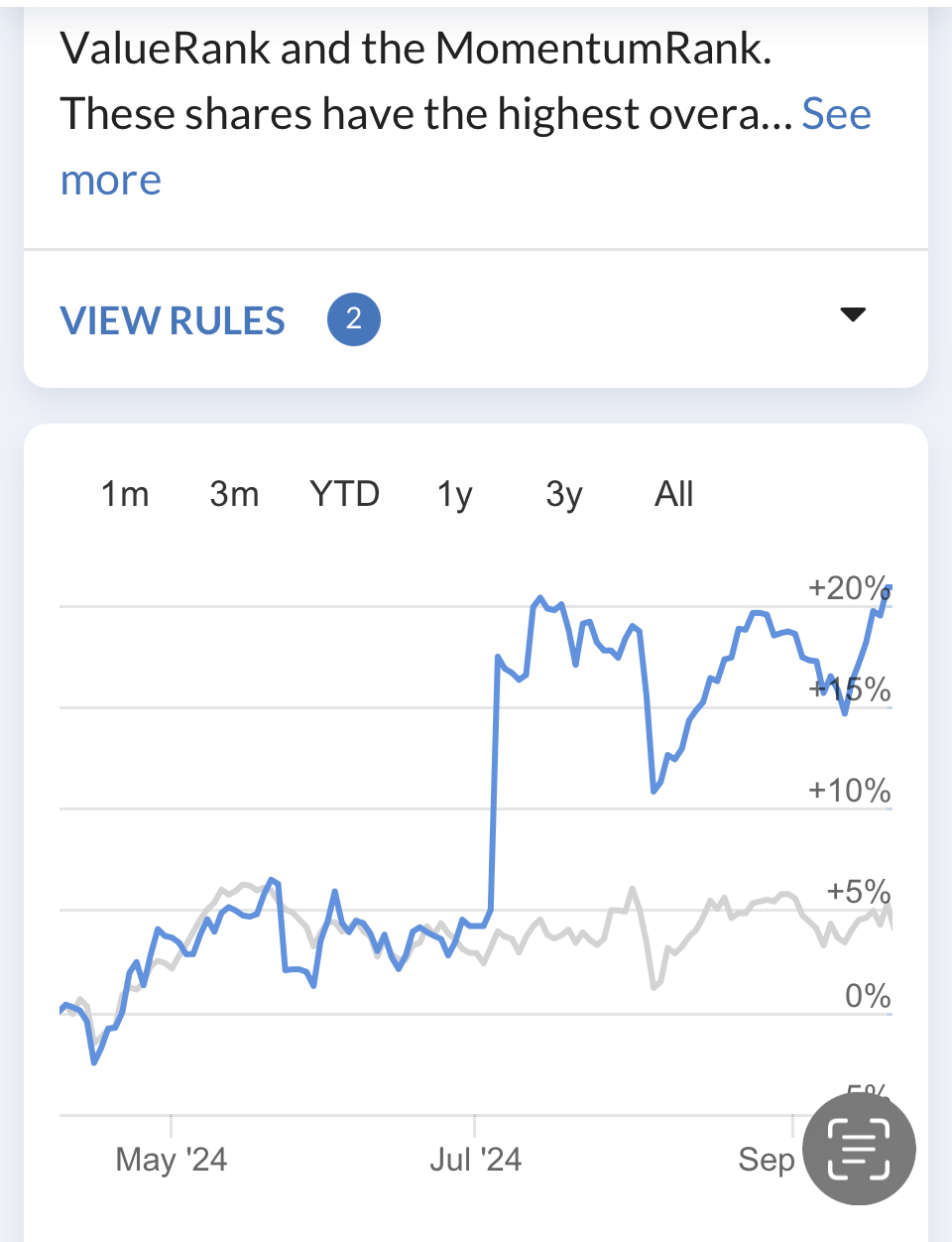Click the rules count badge showing 2
This screenshot has height=1242, width=952.
pos(354,319)
